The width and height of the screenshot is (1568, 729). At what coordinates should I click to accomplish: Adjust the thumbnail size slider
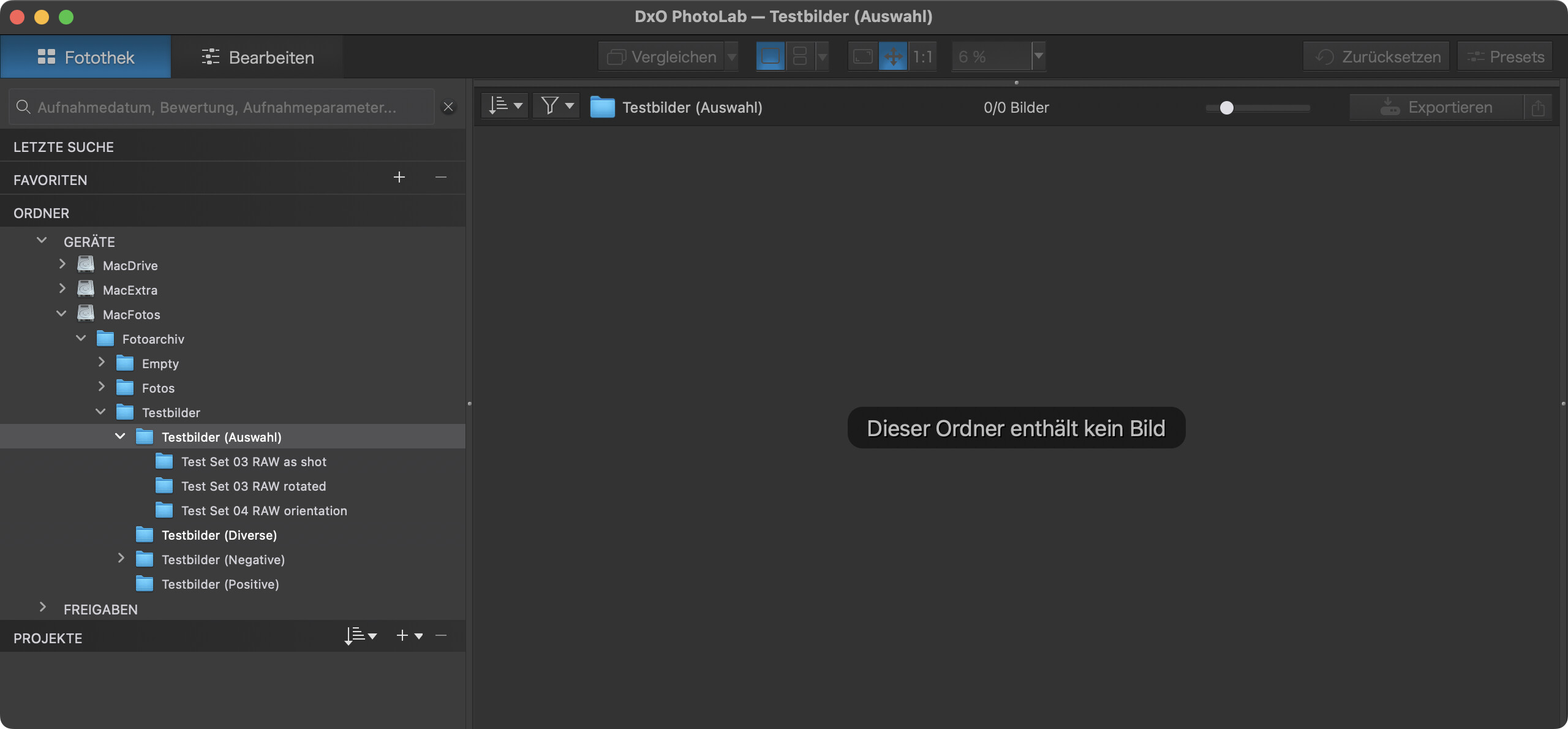pos(1226,108)
